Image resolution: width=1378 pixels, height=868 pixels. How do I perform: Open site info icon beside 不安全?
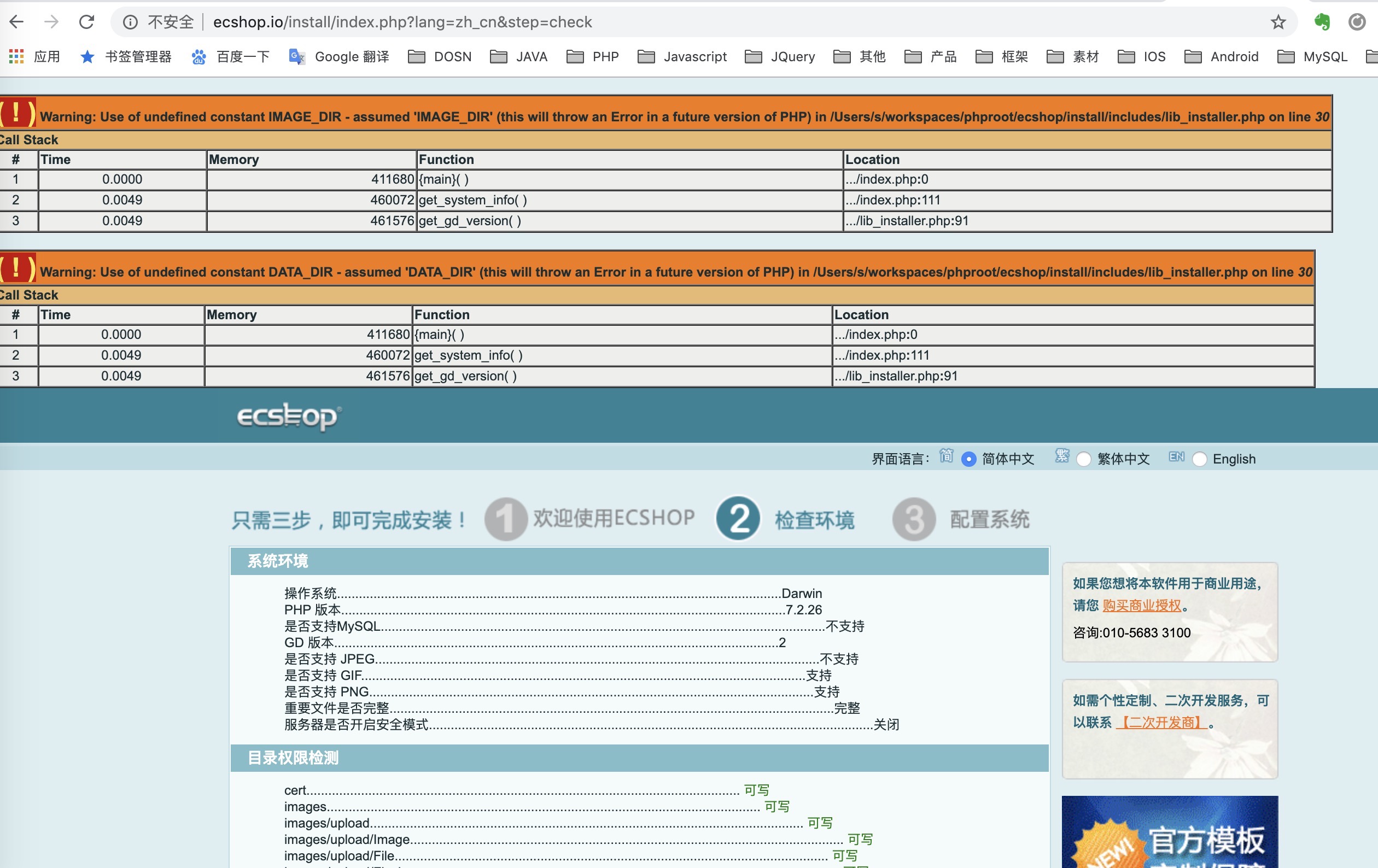point(131,22)
